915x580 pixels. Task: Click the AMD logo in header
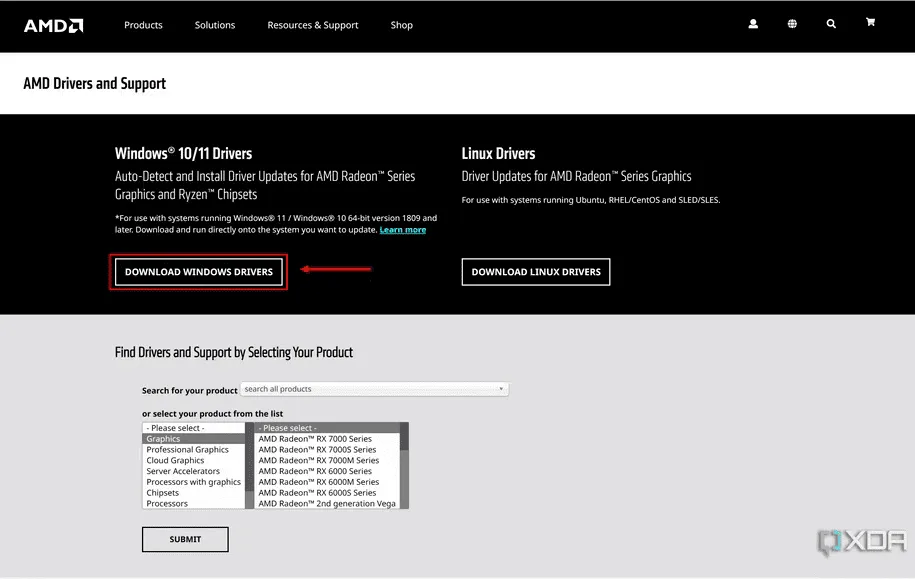(53, 25)
